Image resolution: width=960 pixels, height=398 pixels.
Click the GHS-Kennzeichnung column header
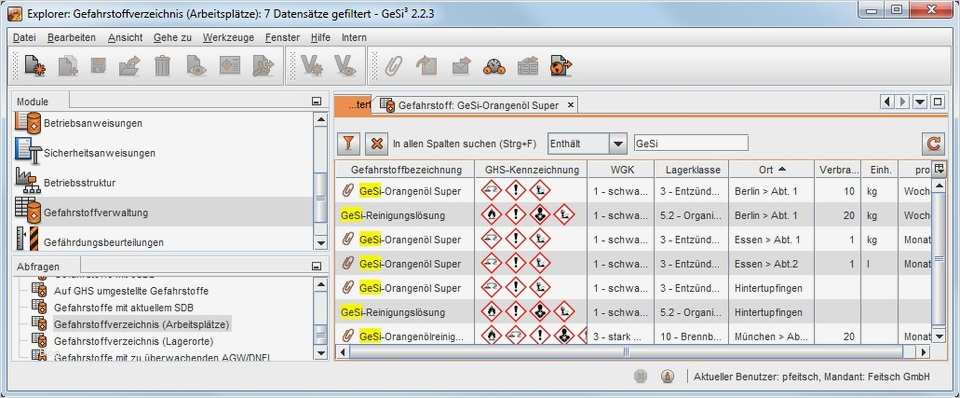(x=531, y=170)
